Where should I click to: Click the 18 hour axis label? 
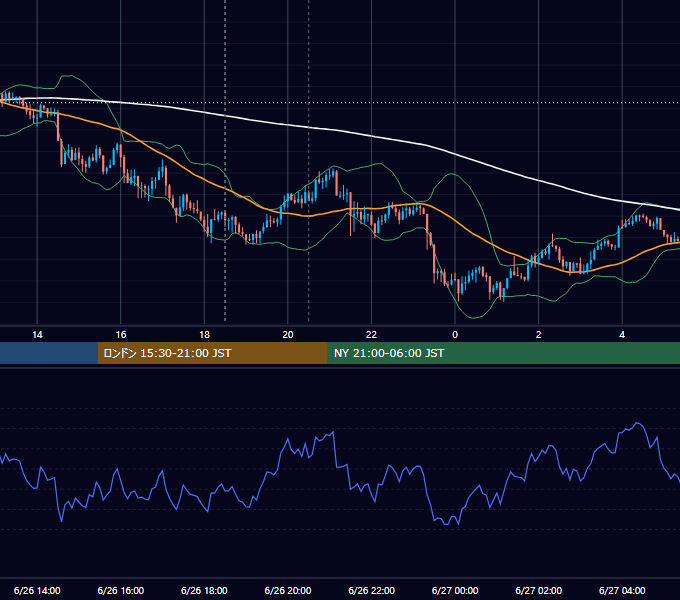(204, 335)
